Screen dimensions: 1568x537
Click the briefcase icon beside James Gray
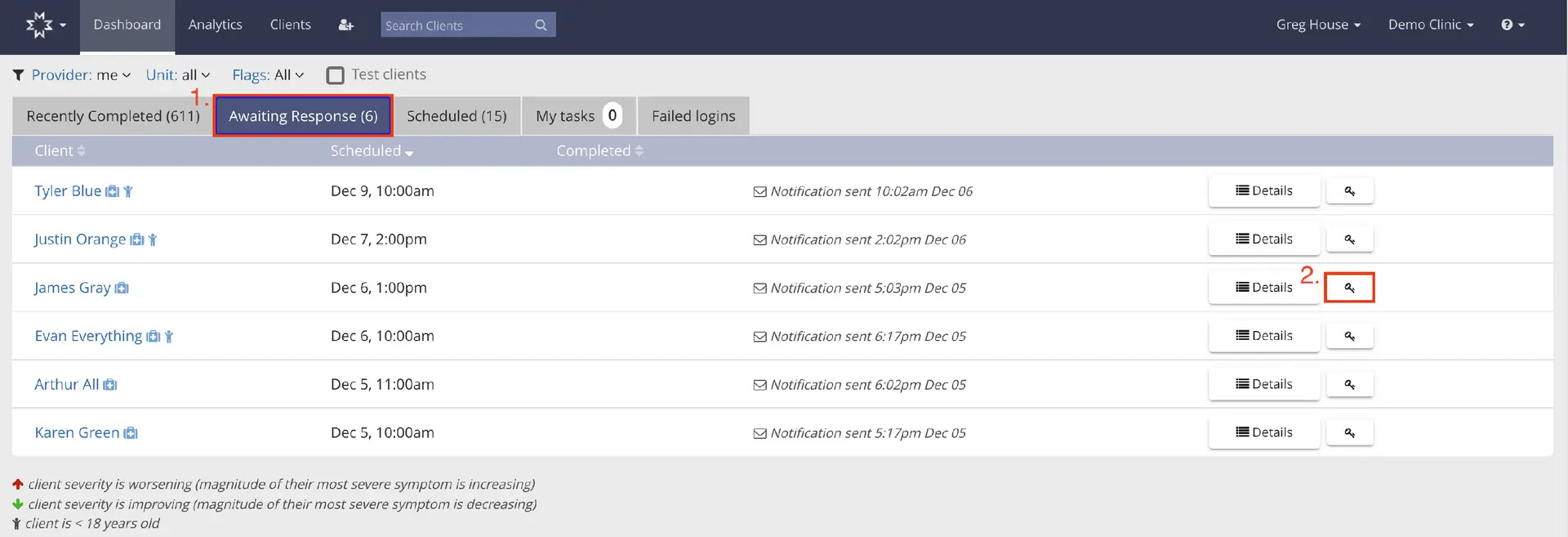[x=122, y=288]
